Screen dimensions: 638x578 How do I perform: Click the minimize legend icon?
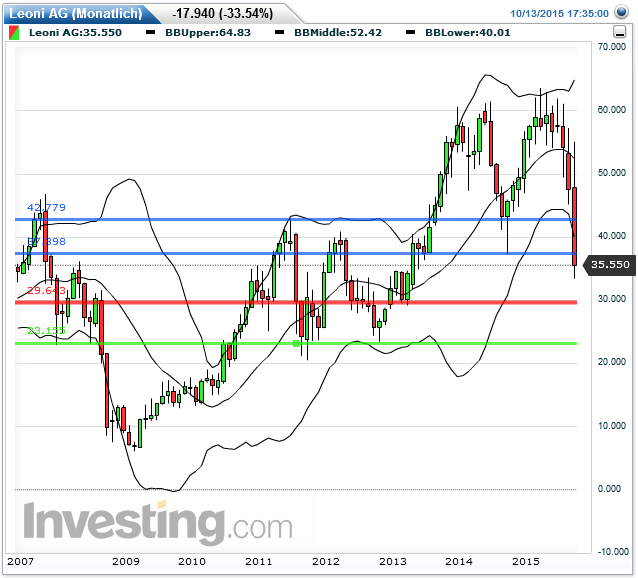[x=620, y=32]
